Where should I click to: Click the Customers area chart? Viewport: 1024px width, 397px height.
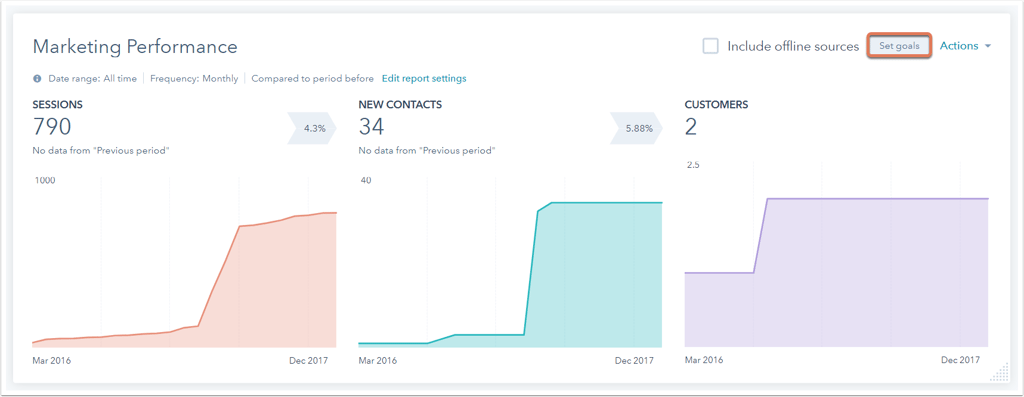(x=837, y=256)
